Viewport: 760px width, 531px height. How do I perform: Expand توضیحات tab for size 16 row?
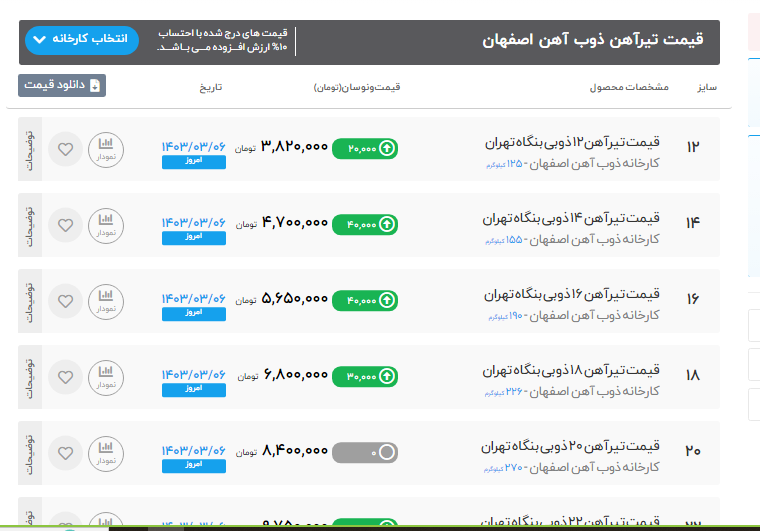click(x=30, y=301)
